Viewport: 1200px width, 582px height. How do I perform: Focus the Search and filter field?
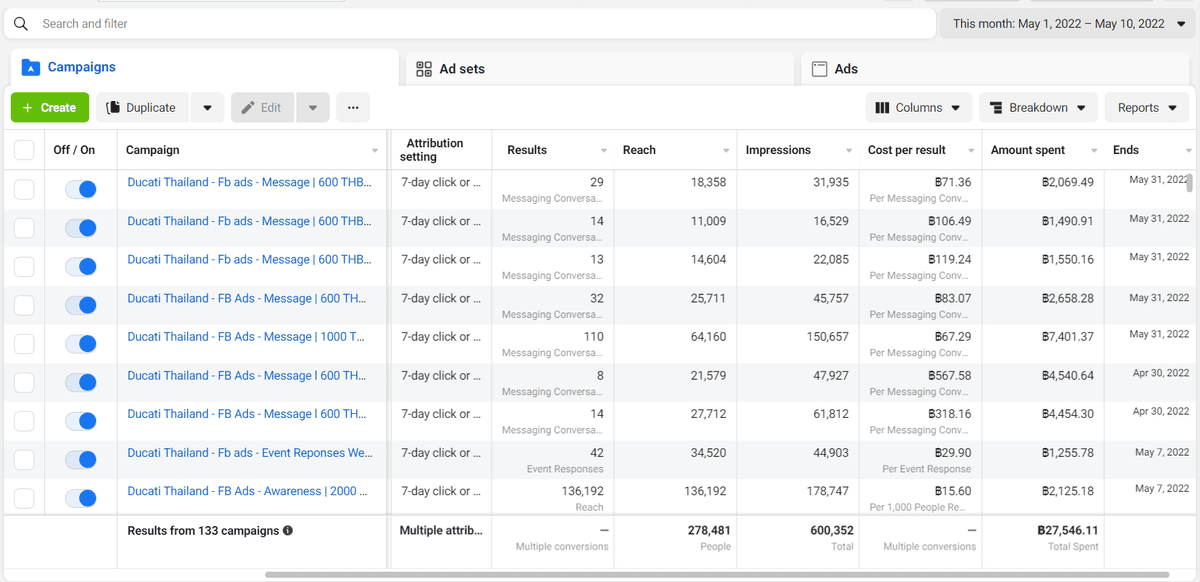[x=470, y=24]
